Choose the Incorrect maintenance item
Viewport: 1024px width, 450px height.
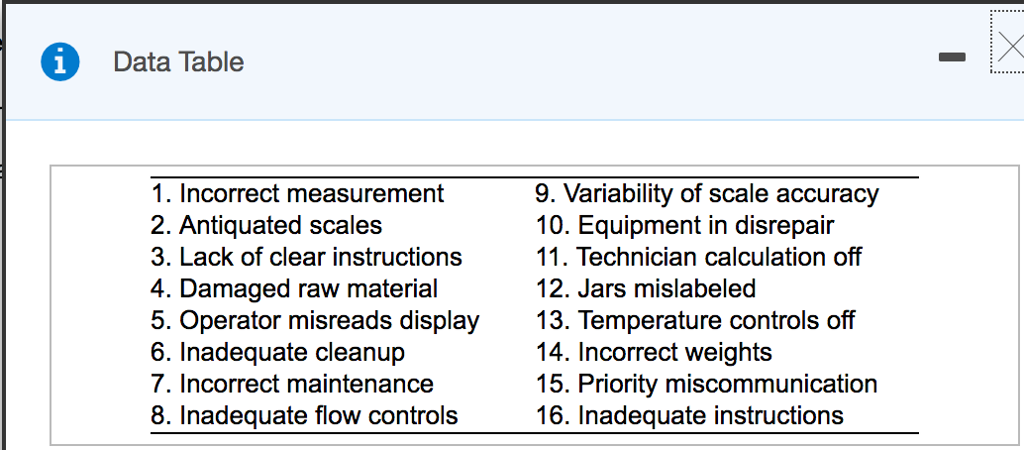[x=292, y=384]
